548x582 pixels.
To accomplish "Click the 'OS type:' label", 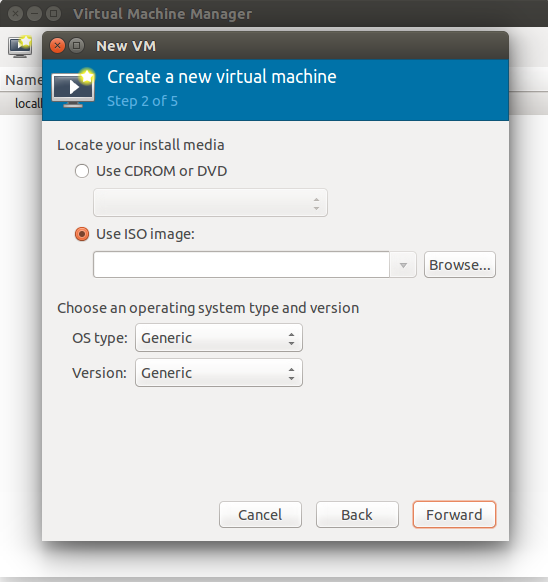I will coord(100,338).
